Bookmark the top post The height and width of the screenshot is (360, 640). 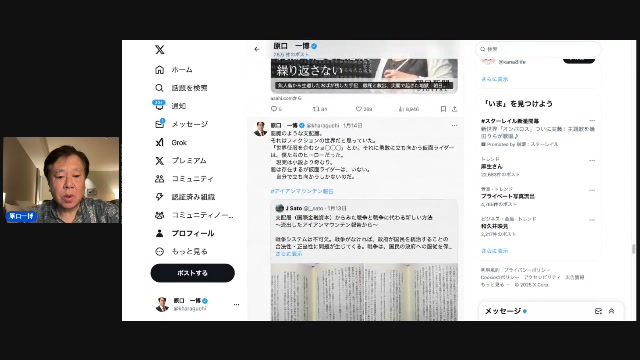[x=443, y=109]
